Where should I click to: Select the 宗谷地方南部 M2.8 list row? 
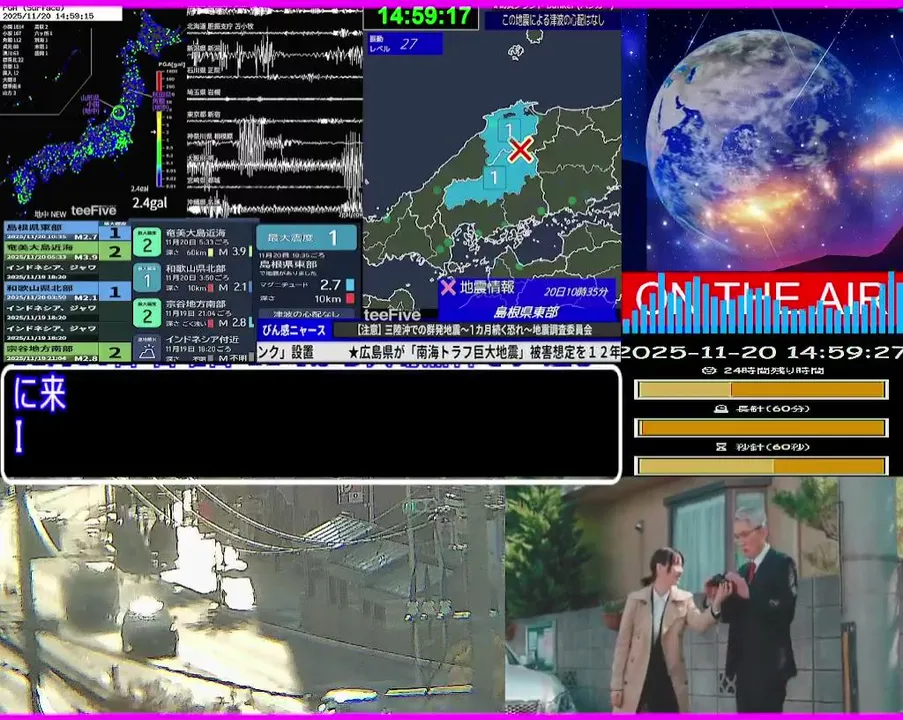[67, 352]
